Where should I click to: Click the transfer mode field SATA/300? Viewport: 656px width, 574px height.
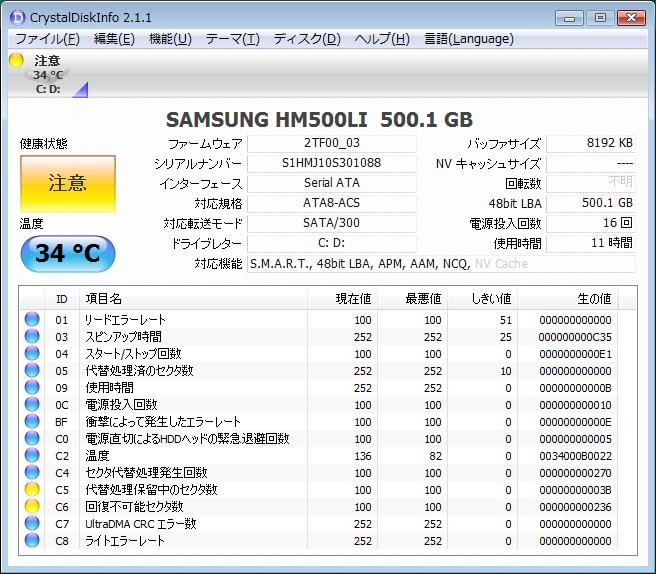(x=332, y=223)
